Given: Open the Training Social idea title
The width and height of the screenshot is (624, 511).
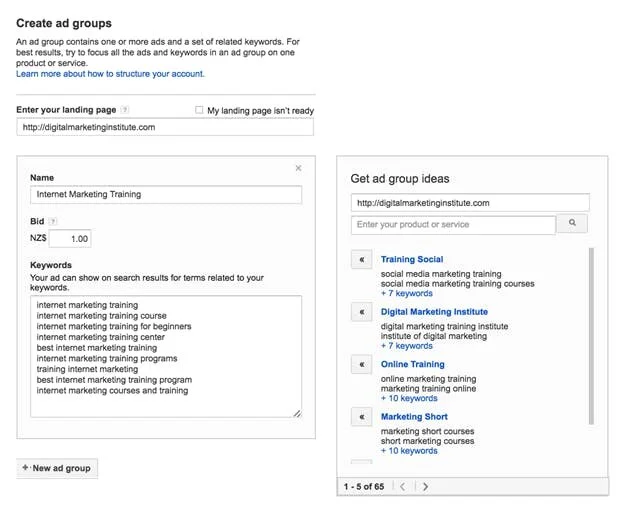Looking at the screenshot, I should [411, 260].
